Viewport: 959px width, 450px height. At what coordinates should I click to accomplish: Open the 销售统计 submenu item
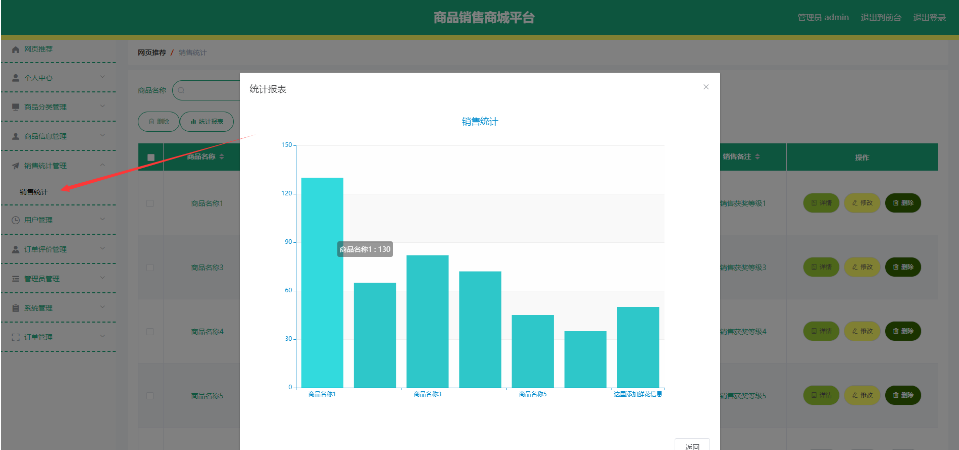pos(33,191)
